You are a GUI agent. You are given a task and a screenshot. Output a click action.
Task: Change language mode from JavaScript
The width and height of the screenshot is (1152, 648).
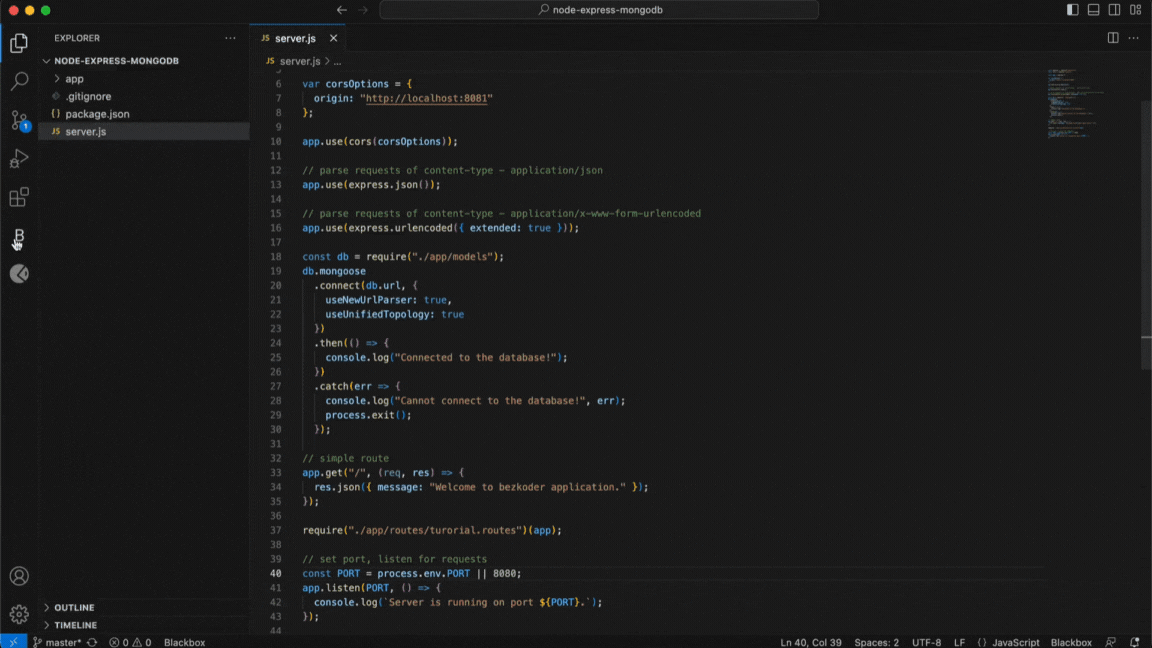tap(1016, 642)
